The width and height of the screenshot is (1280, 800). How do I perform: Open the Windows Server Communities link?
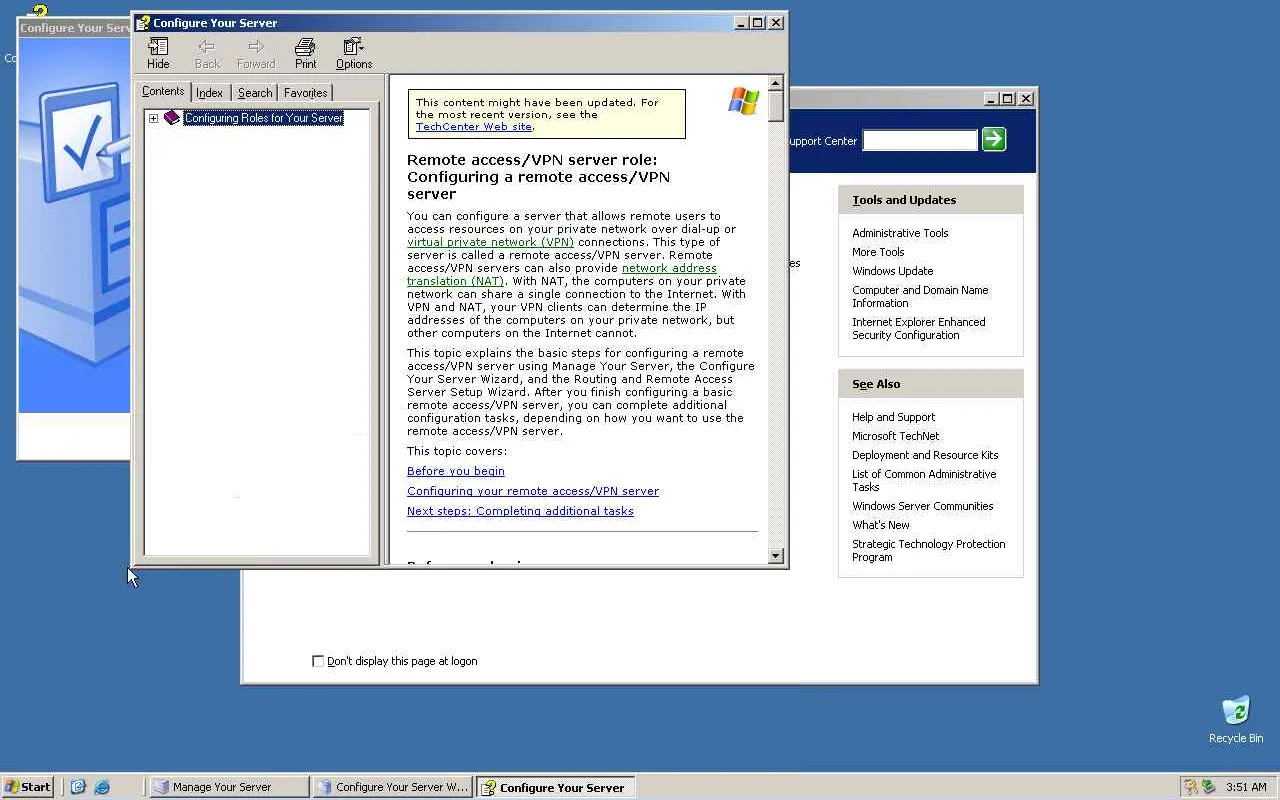click(x=922, y=506)
